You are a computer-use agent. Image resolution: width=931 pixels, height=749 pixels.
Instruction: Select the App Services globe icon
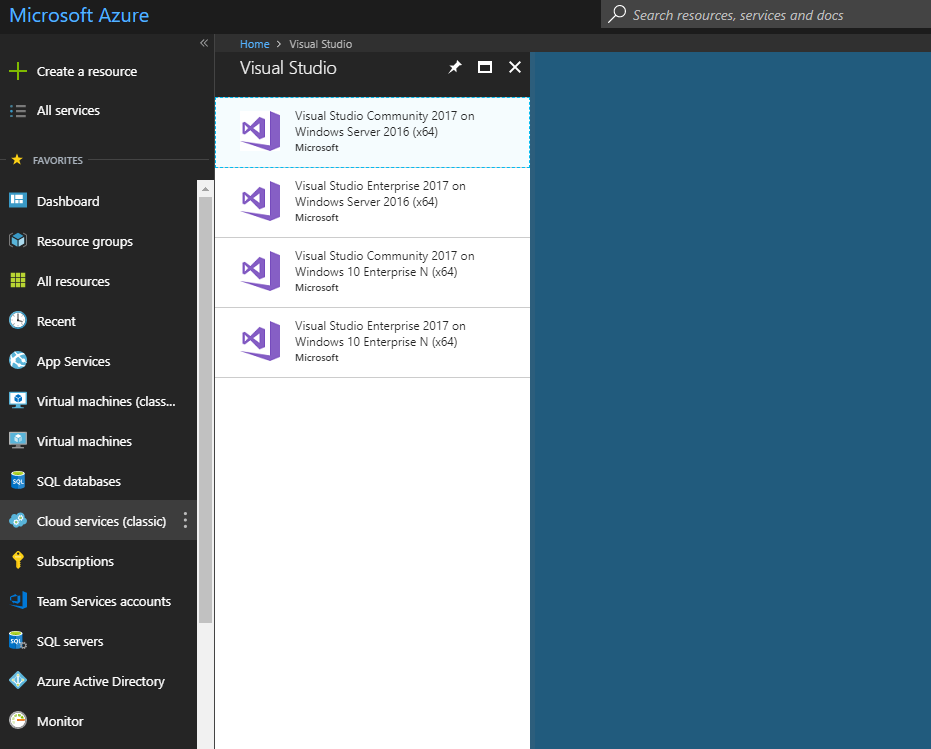[x=18, y=361]
